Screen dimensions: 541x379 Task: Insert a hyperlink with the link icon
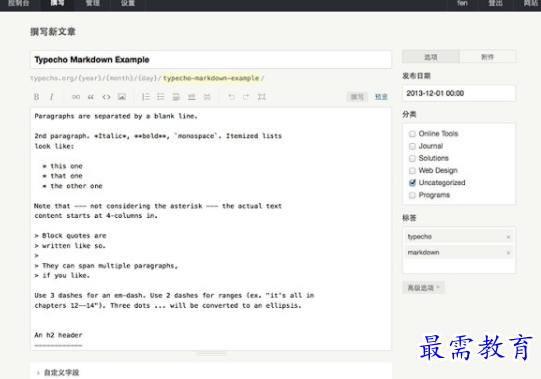point(76,97)
